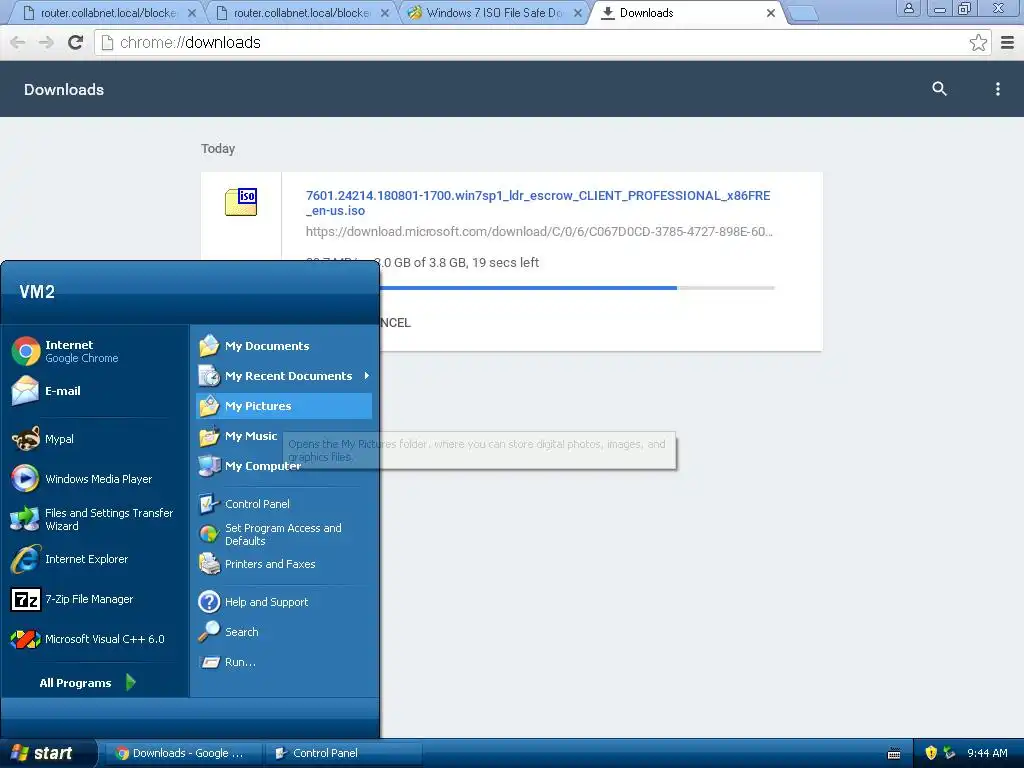1024x768 pixels.
Task: Close the Downloads tab
Action: (771, 13)
